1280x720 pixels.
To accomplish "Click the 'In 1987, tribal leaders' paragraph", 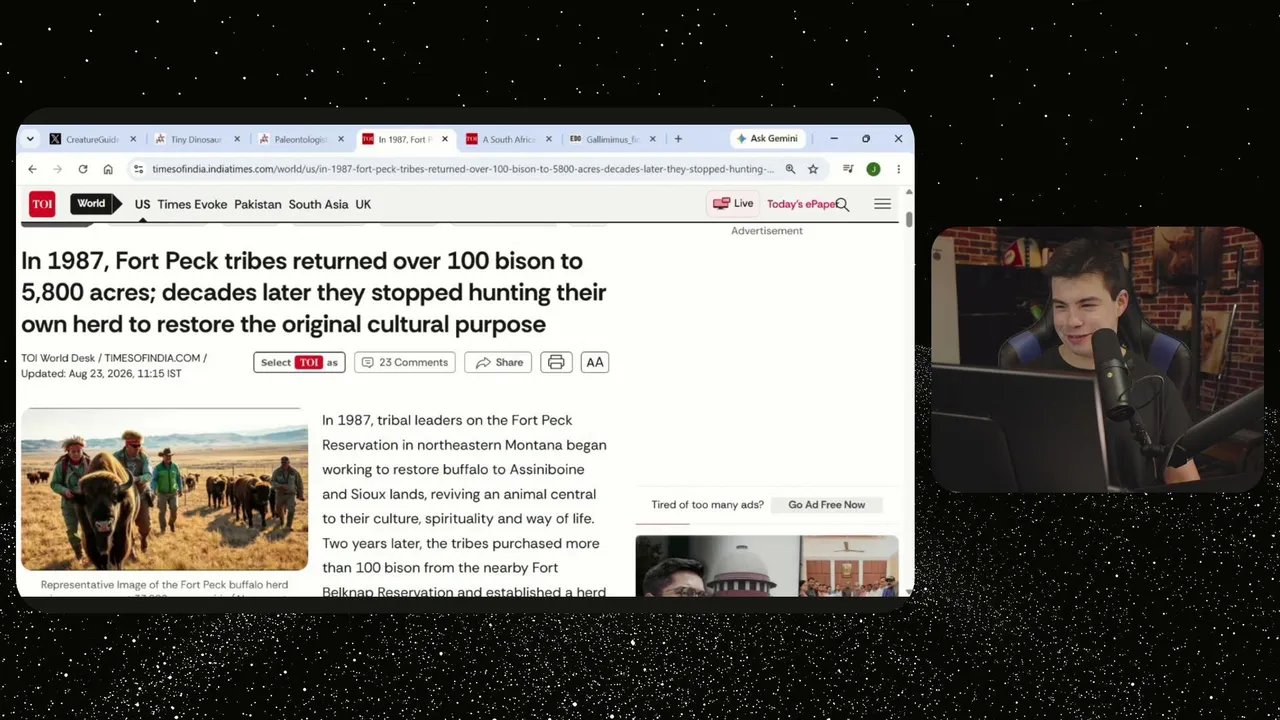I will (x=464, y=506).
